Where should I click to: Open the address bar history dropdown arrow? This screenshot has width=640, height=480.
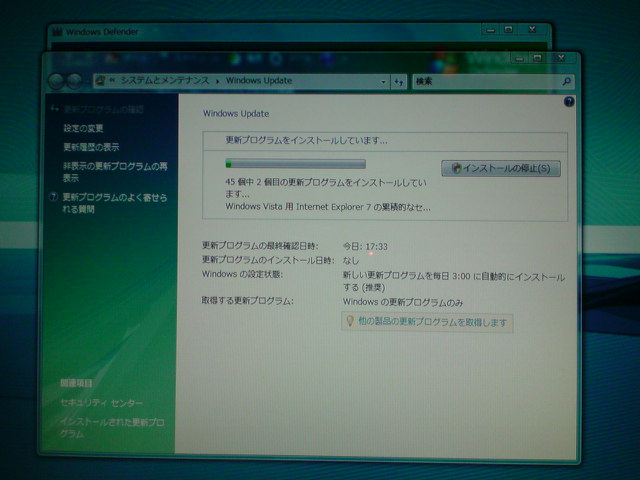(x=383, y=82)
